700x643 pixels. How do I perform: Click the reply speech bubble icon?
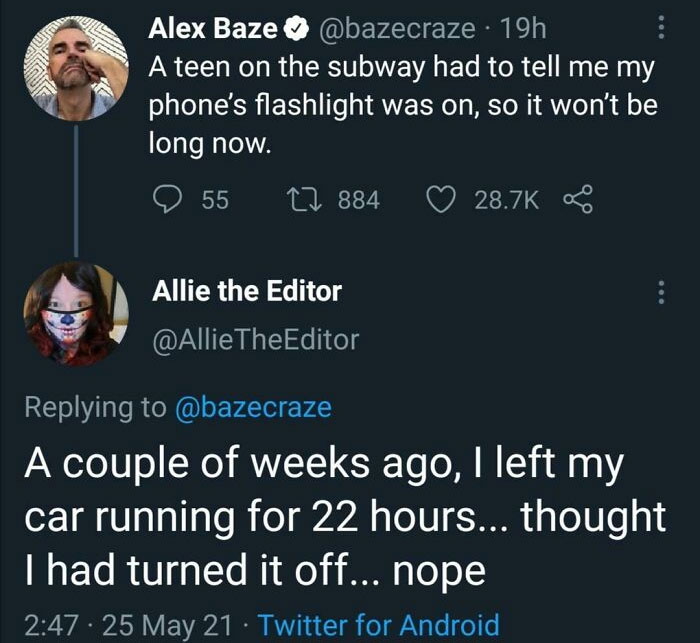167,200
